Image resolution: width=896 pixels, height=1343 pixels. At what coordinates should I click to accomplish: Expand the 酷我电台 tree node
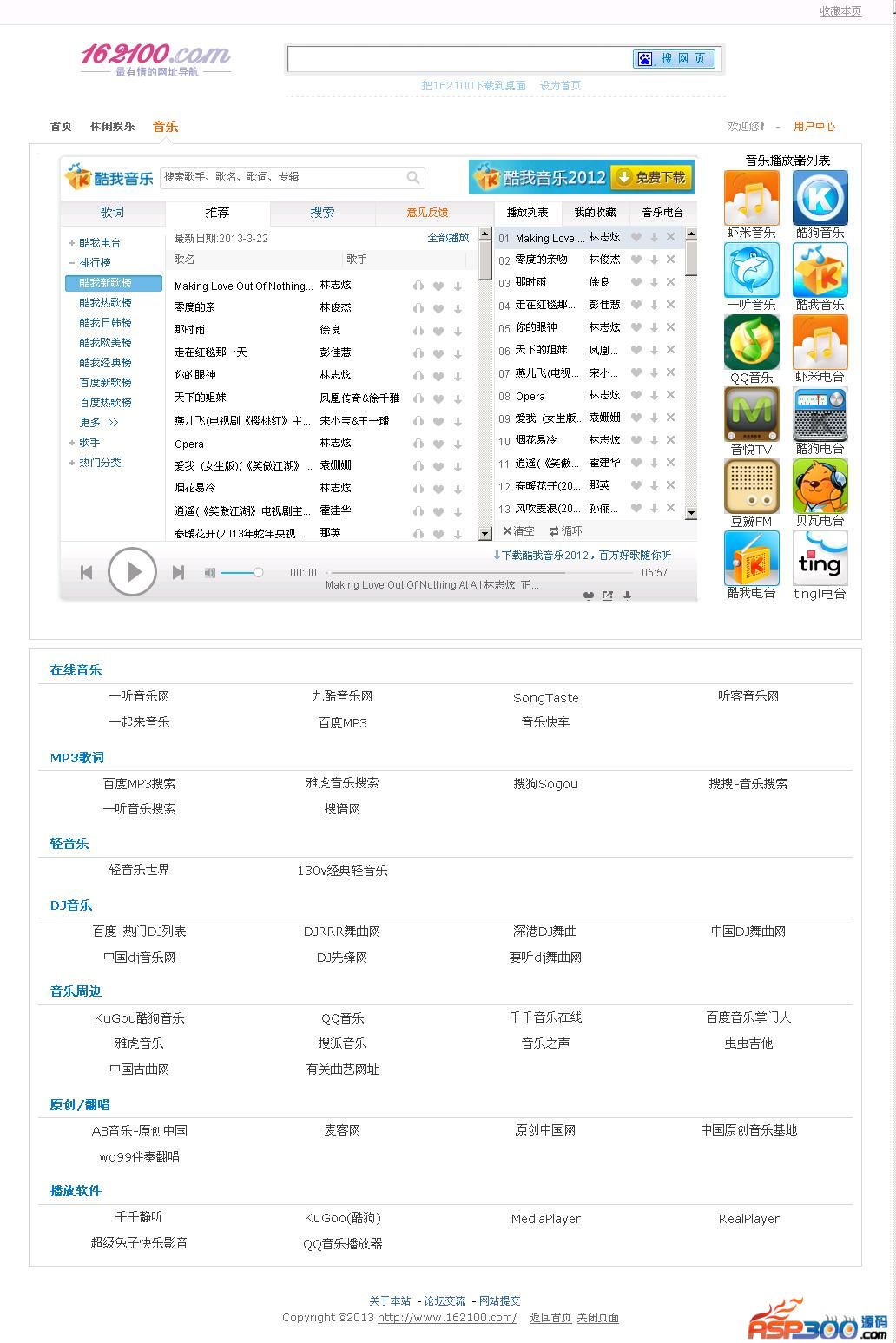(x=72, y=243)
